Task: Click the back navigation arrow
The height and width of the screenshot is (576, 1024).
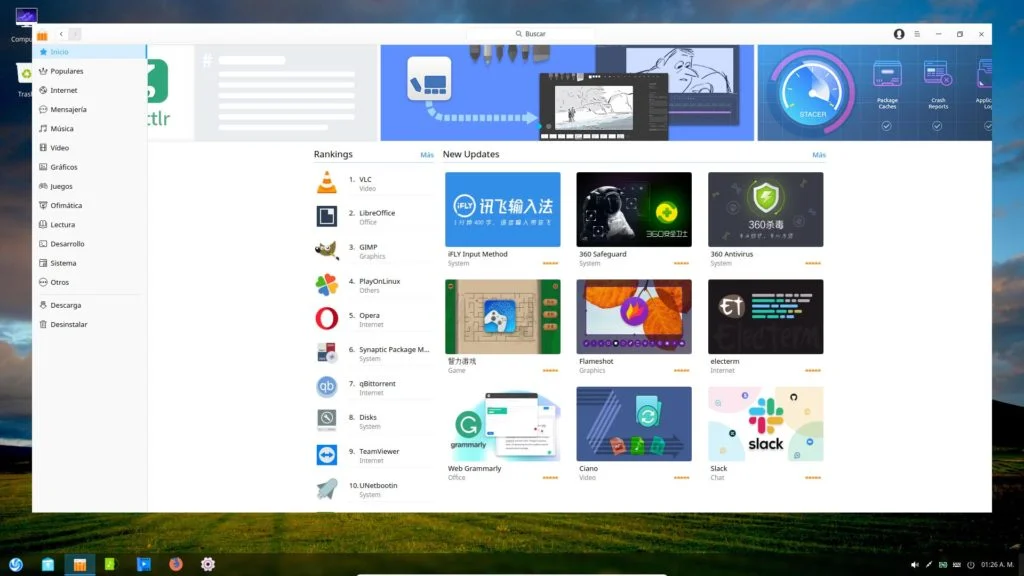Action: pyautogui.click(x=61, y=34)
